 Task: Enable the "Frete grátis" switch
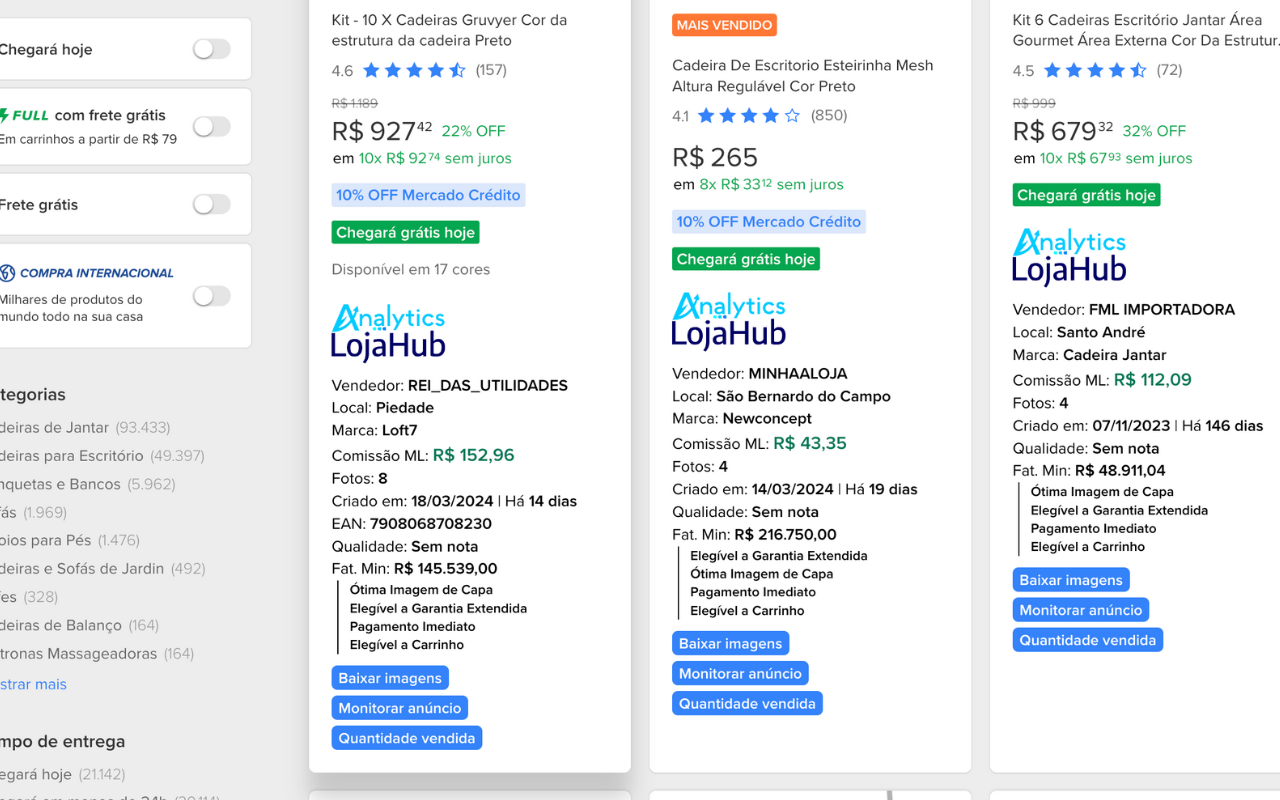(211, 204)
